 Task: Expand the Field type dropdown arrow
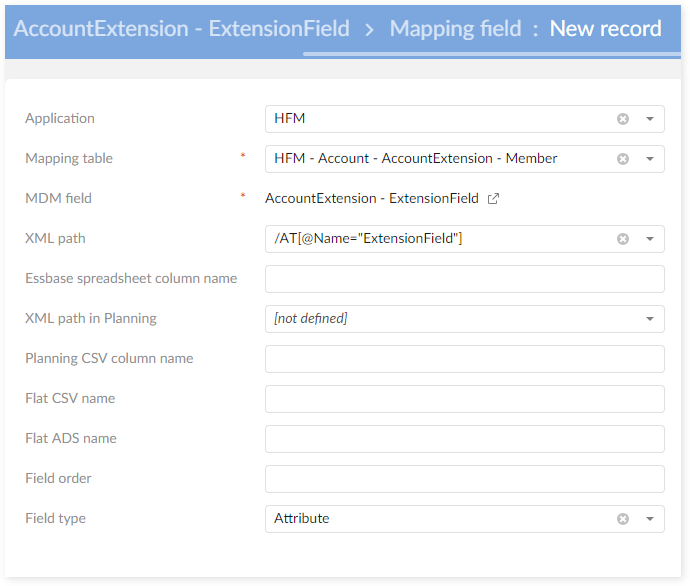pyautogui.click(x=649, y=519)
